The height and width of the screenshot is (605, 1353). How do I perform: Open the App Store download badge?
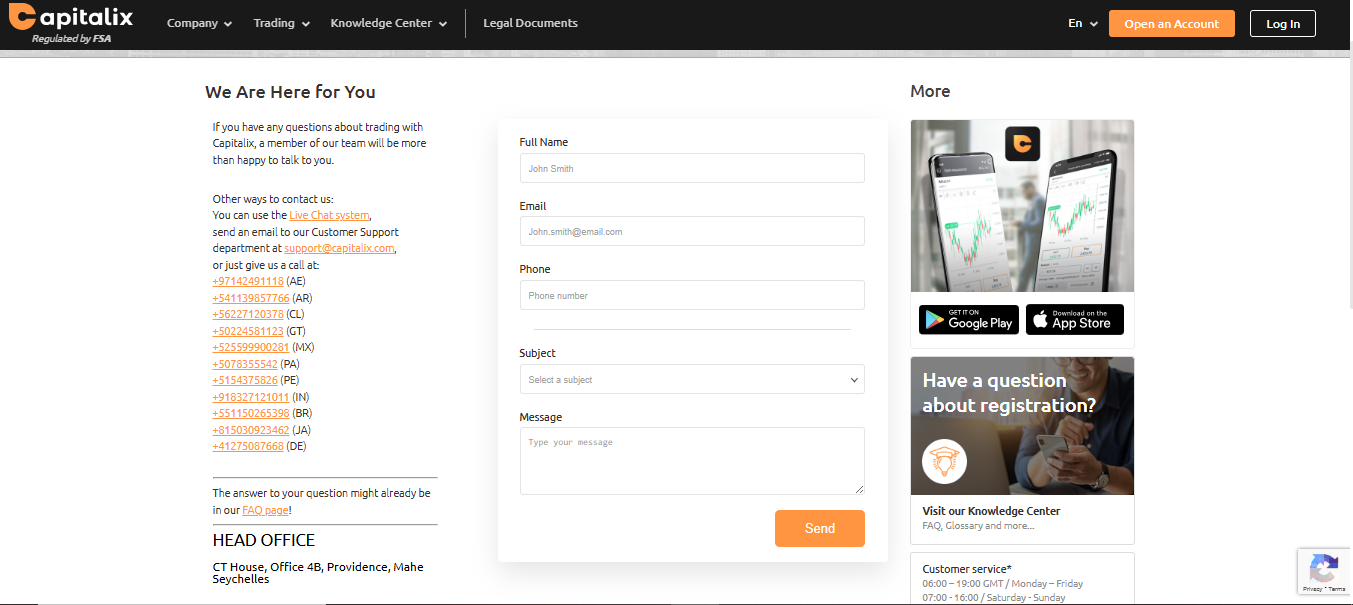(1075, 320)
